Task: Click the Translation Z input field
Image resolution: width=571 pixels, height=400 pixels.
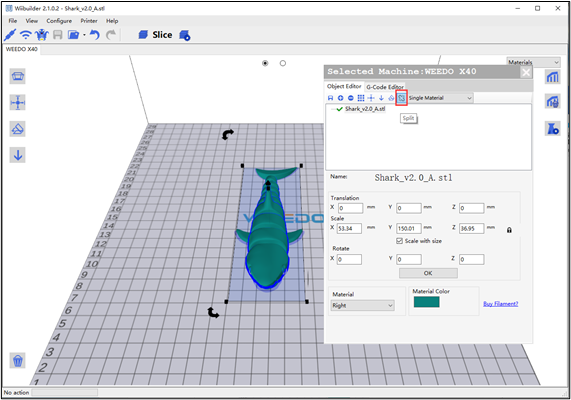Action: click(x=471, y=208)
